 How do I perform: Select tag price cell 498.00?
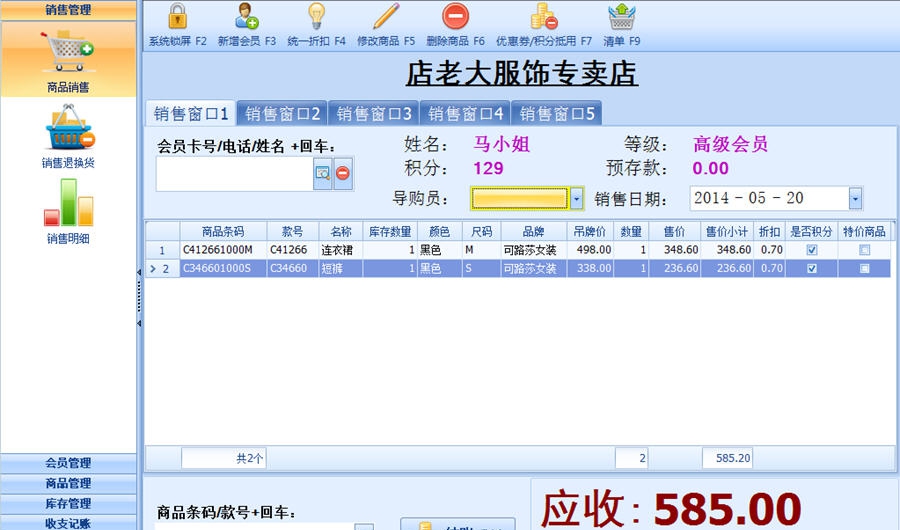[x=590, y=250]
